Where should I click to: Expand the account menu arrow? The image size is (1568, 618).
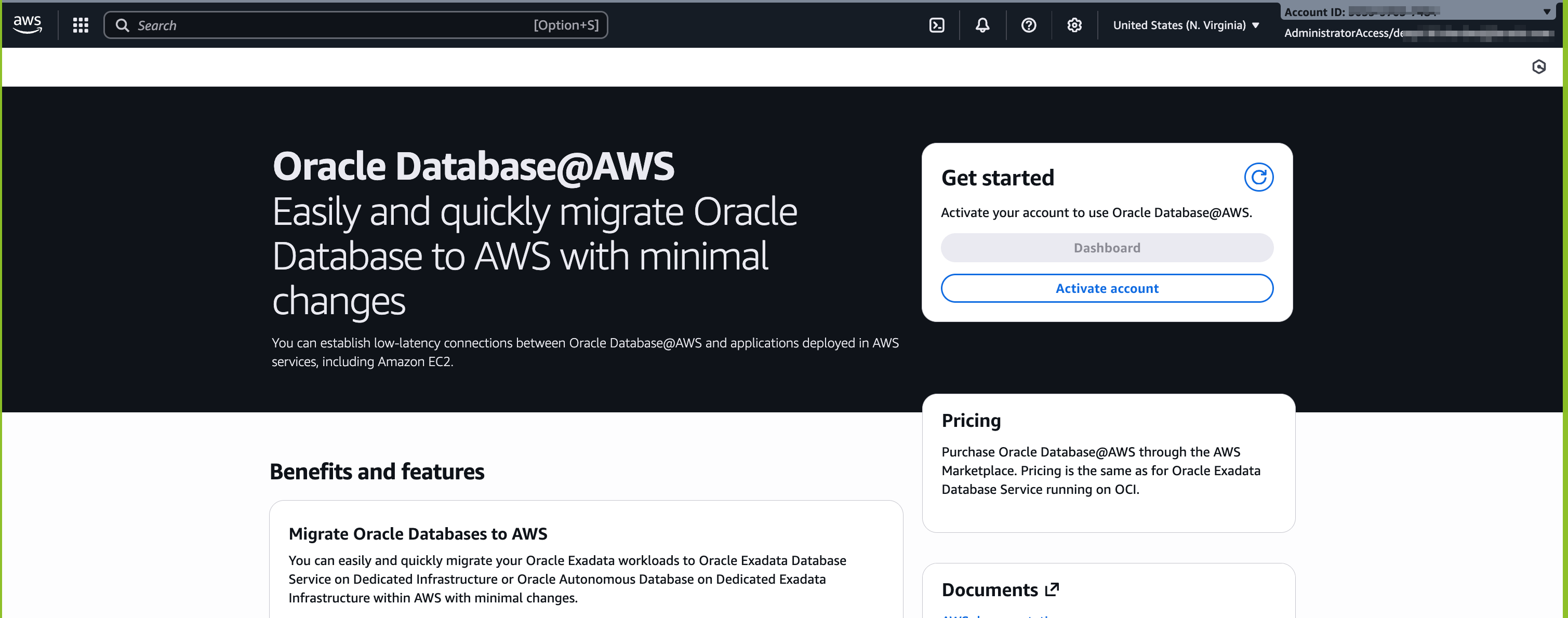tap(1547, 11)
